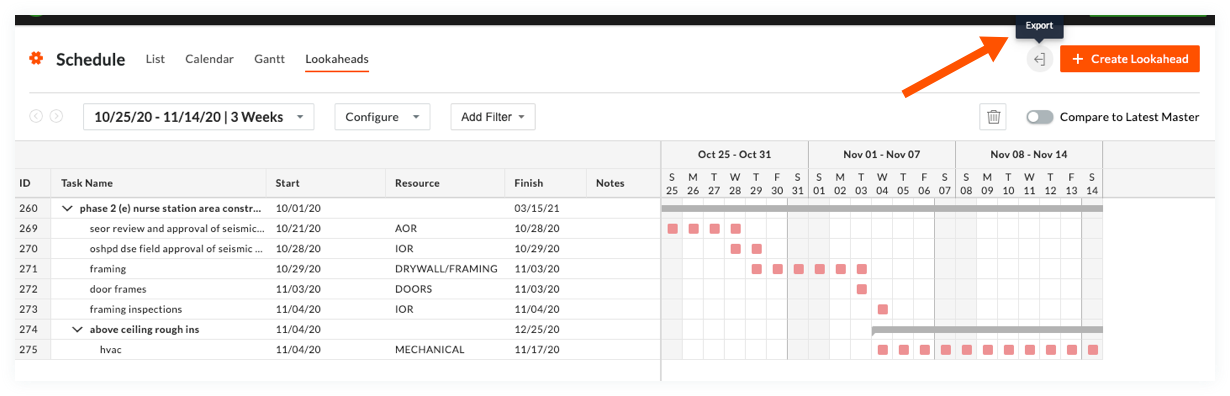Collapse above ceiling rough ins group
Viewport: 1230px width, 396px height.
(78, 329)
